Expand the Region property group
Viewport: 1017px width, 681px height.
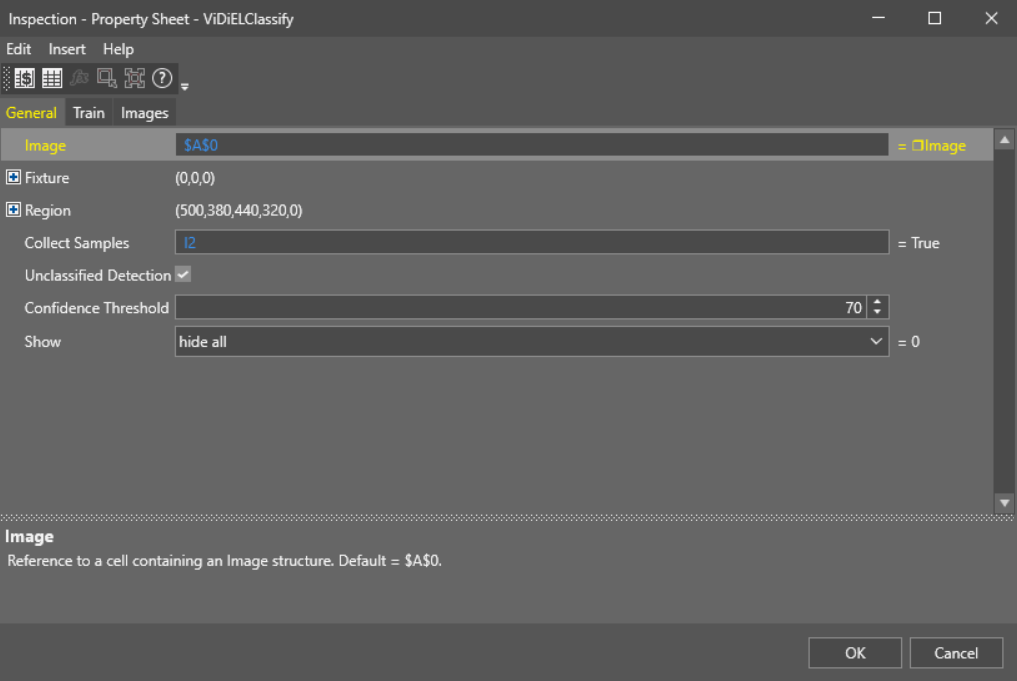[14, 211]
